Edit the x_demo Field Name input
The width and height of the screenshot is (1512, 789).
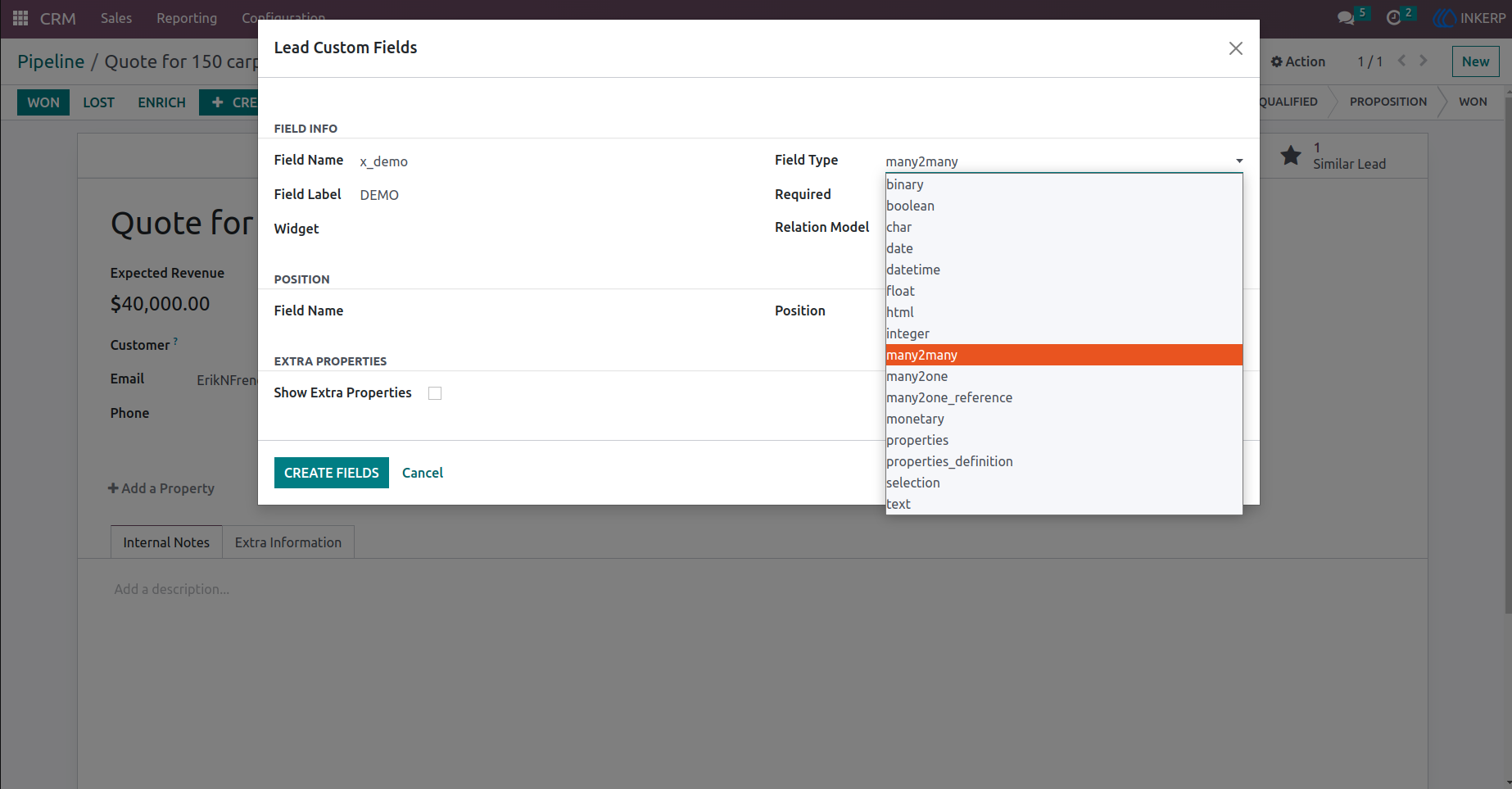[x=549, y=161]
